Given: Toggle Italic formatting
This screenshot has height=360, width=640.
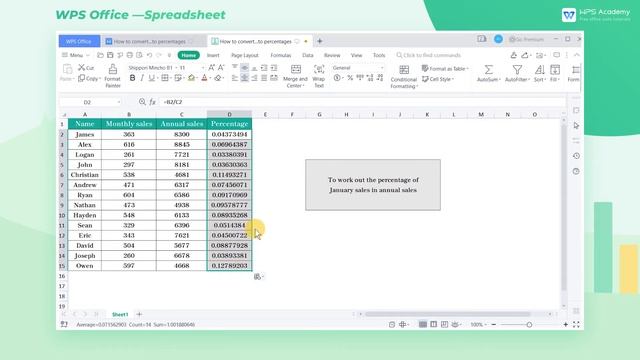Looking at the screenshot, I should (142, 78).
